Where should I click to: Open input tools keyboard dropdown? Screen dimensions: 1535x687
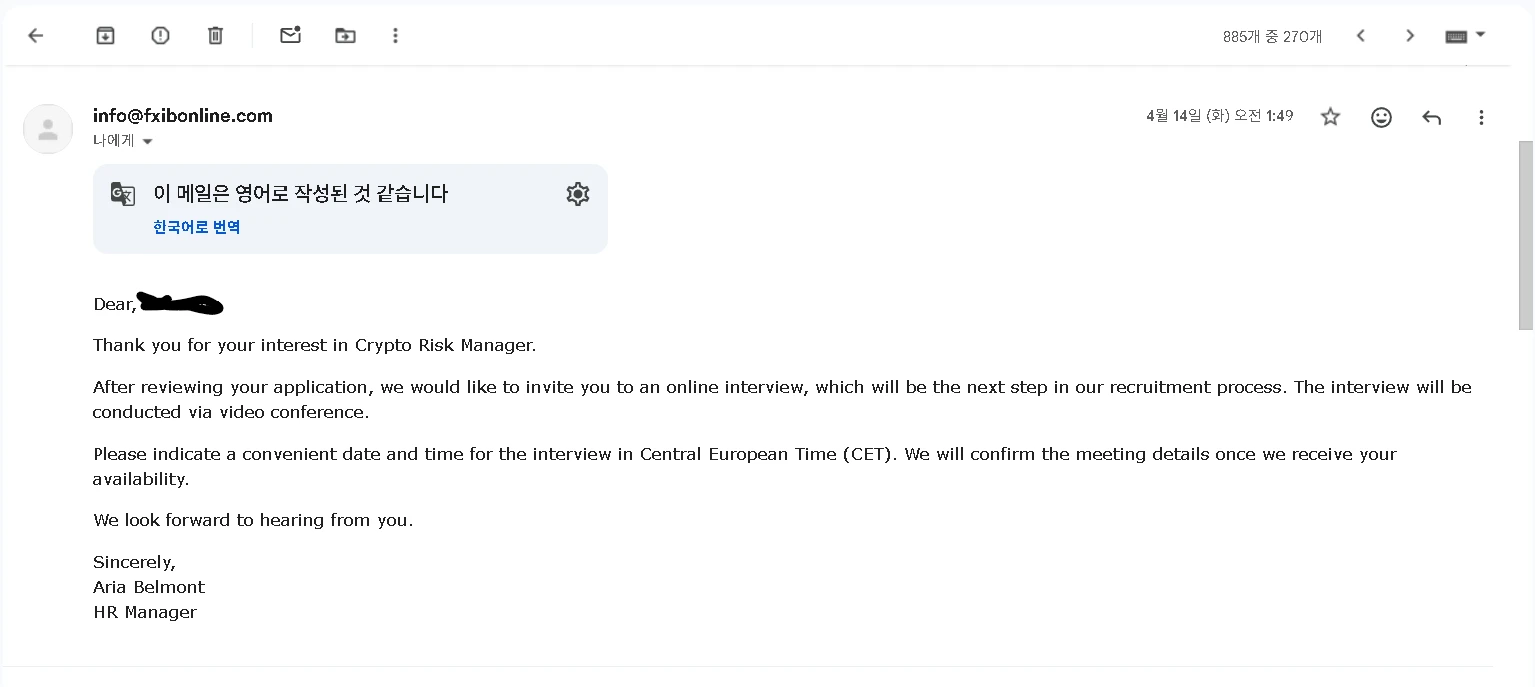(x=1466, y=36)
